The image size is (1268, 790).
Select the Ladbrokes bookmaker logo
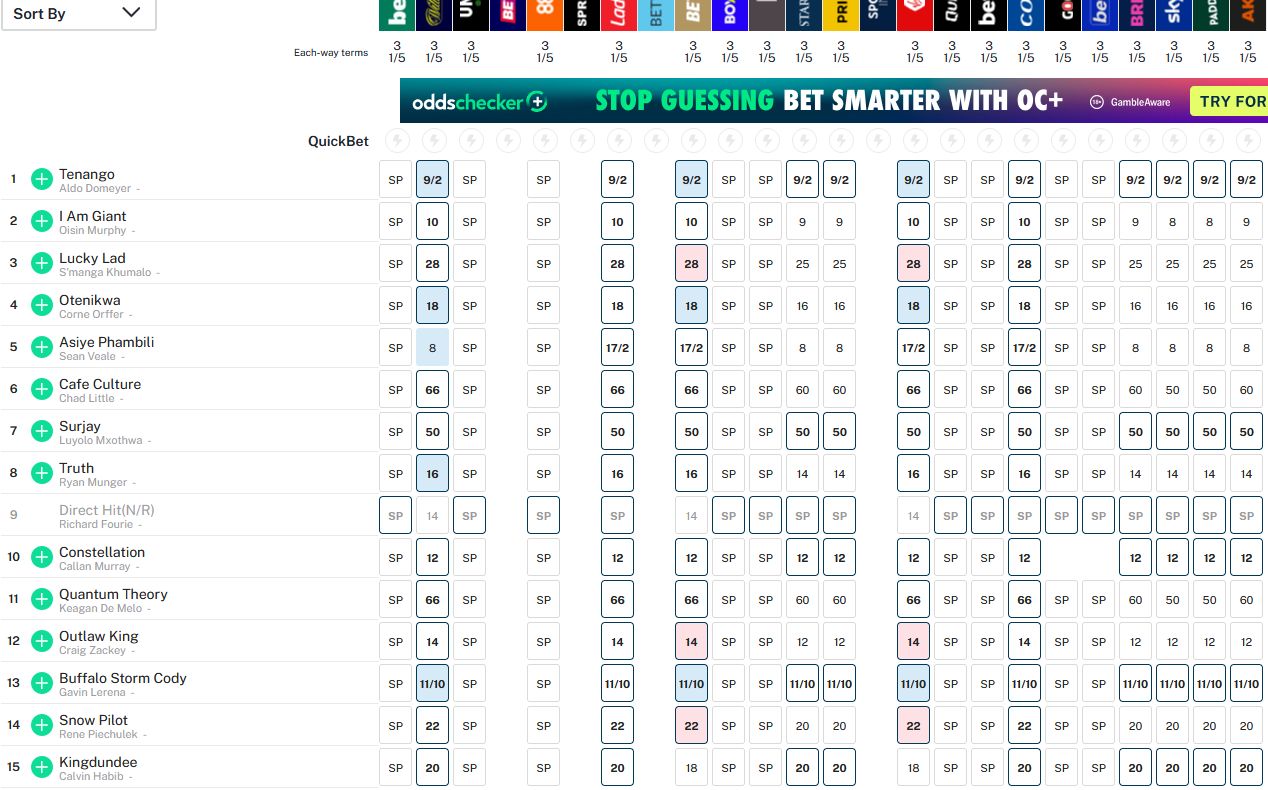pyautogui.click(x=618, y=15)
